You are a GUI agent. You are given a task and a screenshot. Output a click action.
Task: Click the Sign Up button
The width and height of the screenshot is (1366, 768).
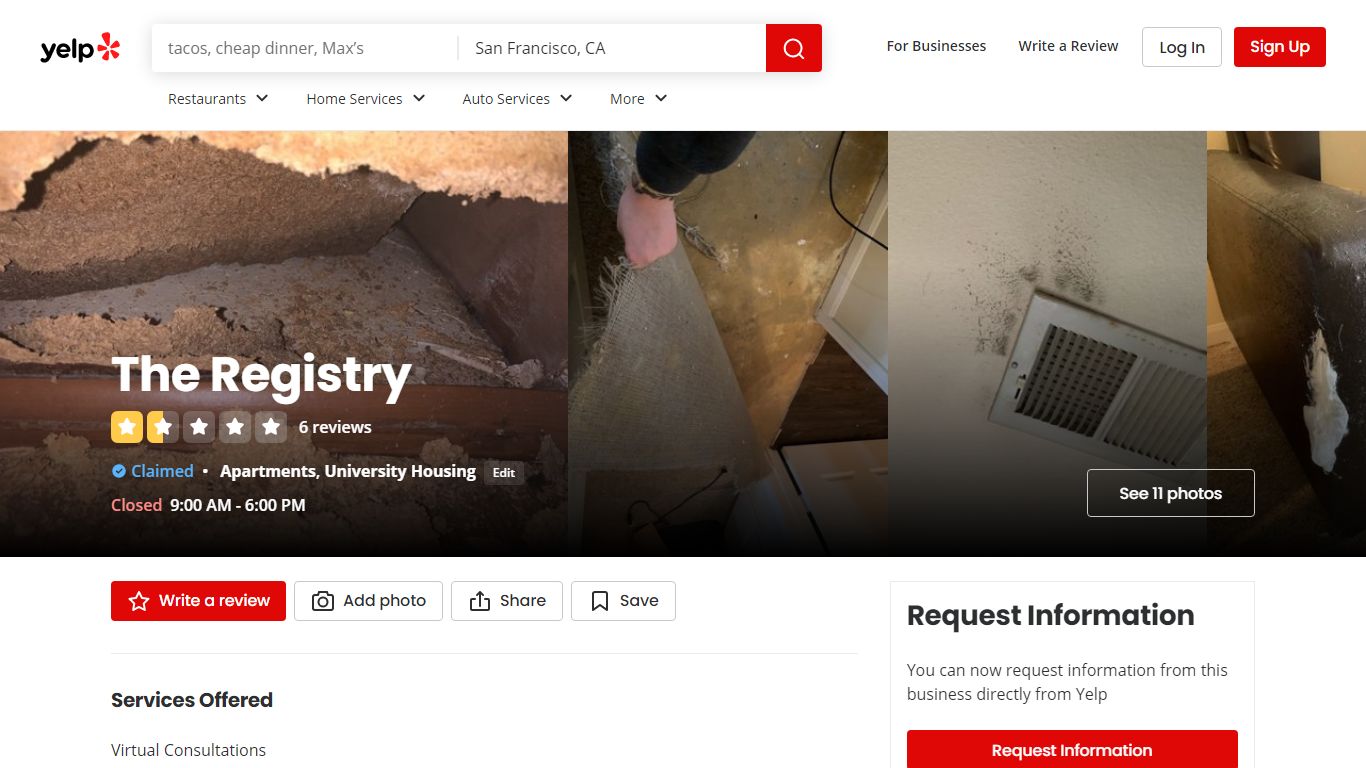[1280, 47]
